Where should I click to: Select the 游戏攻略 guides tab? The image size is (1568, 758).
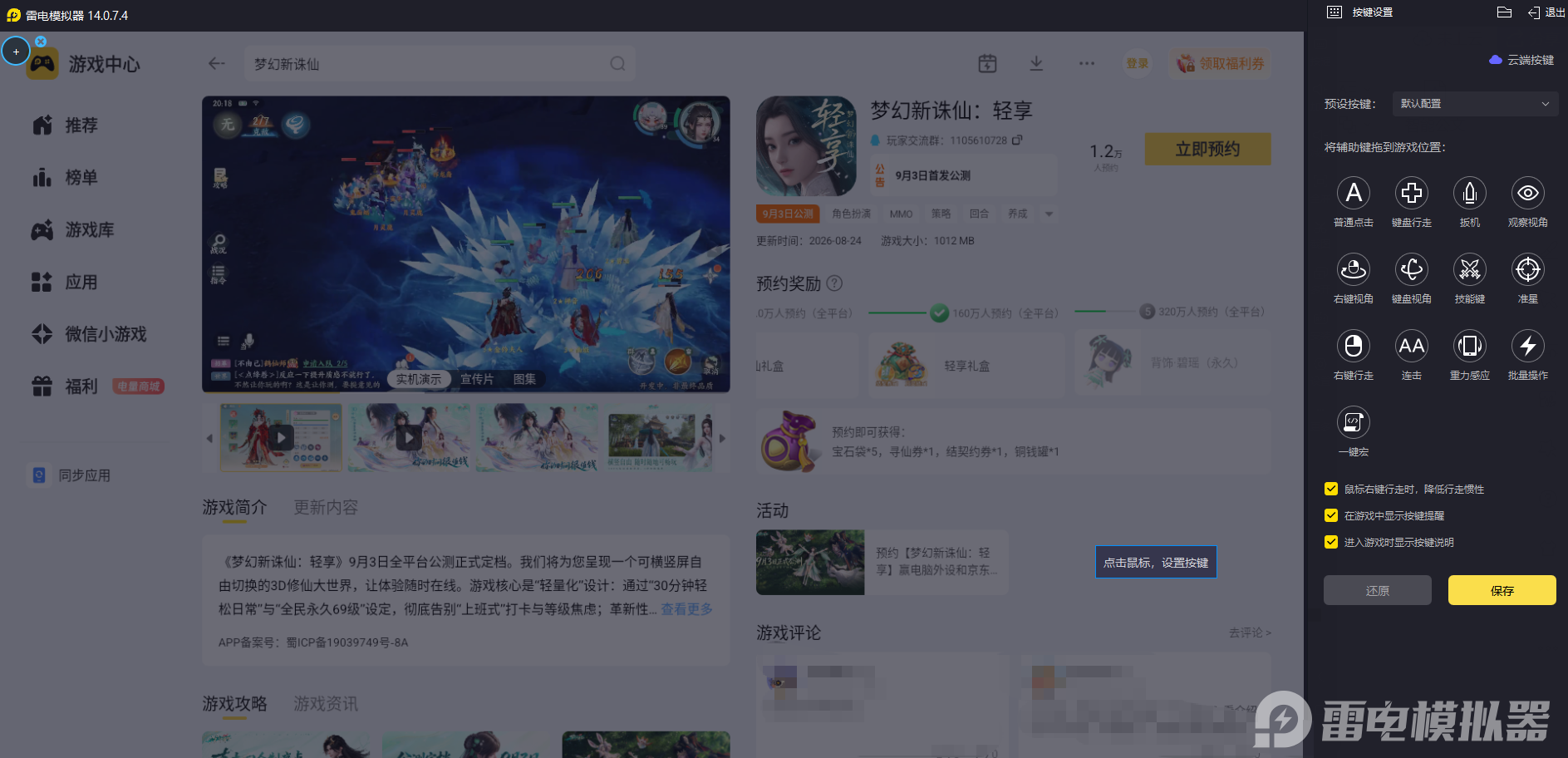click(x=234, y=704)
